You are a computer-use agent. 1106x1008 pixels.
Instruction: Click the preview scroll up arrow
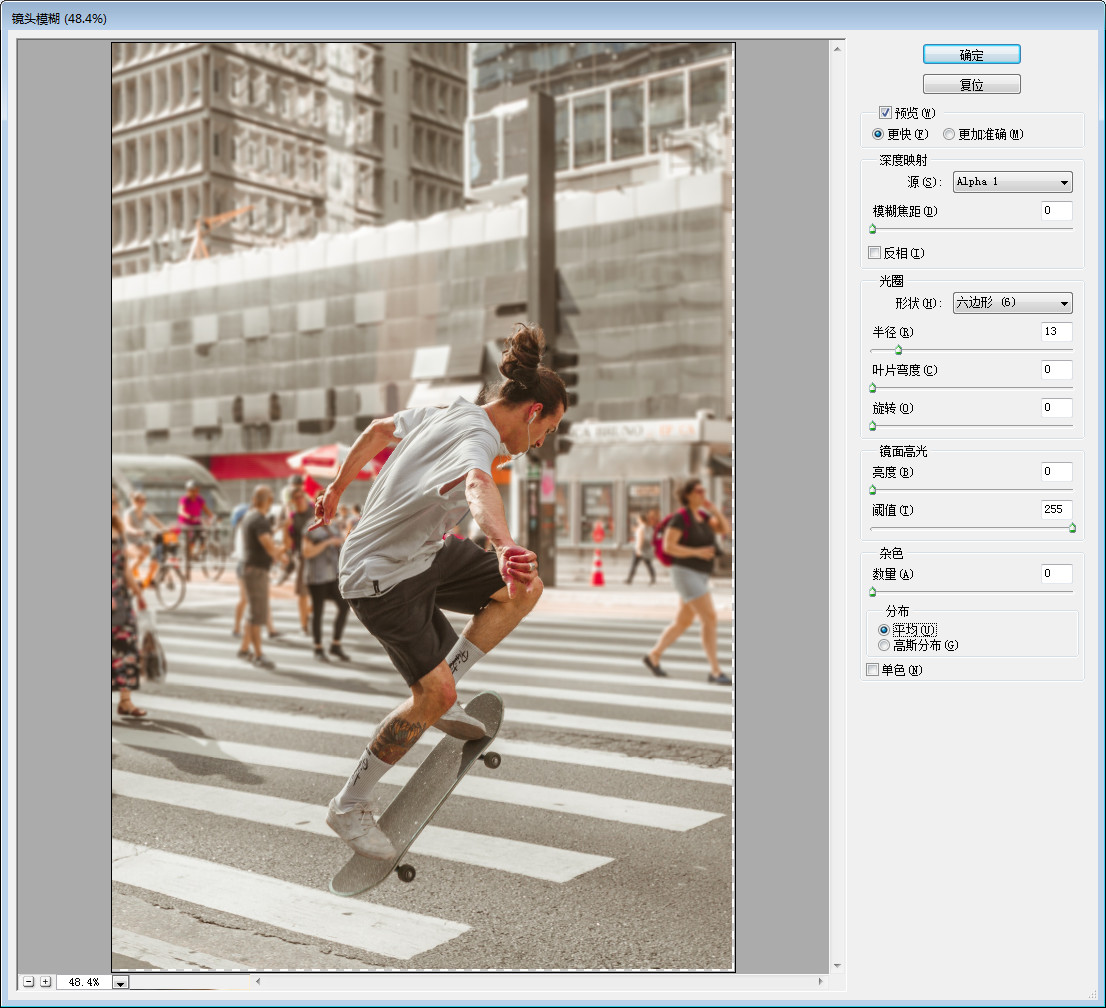click(837, 49)
